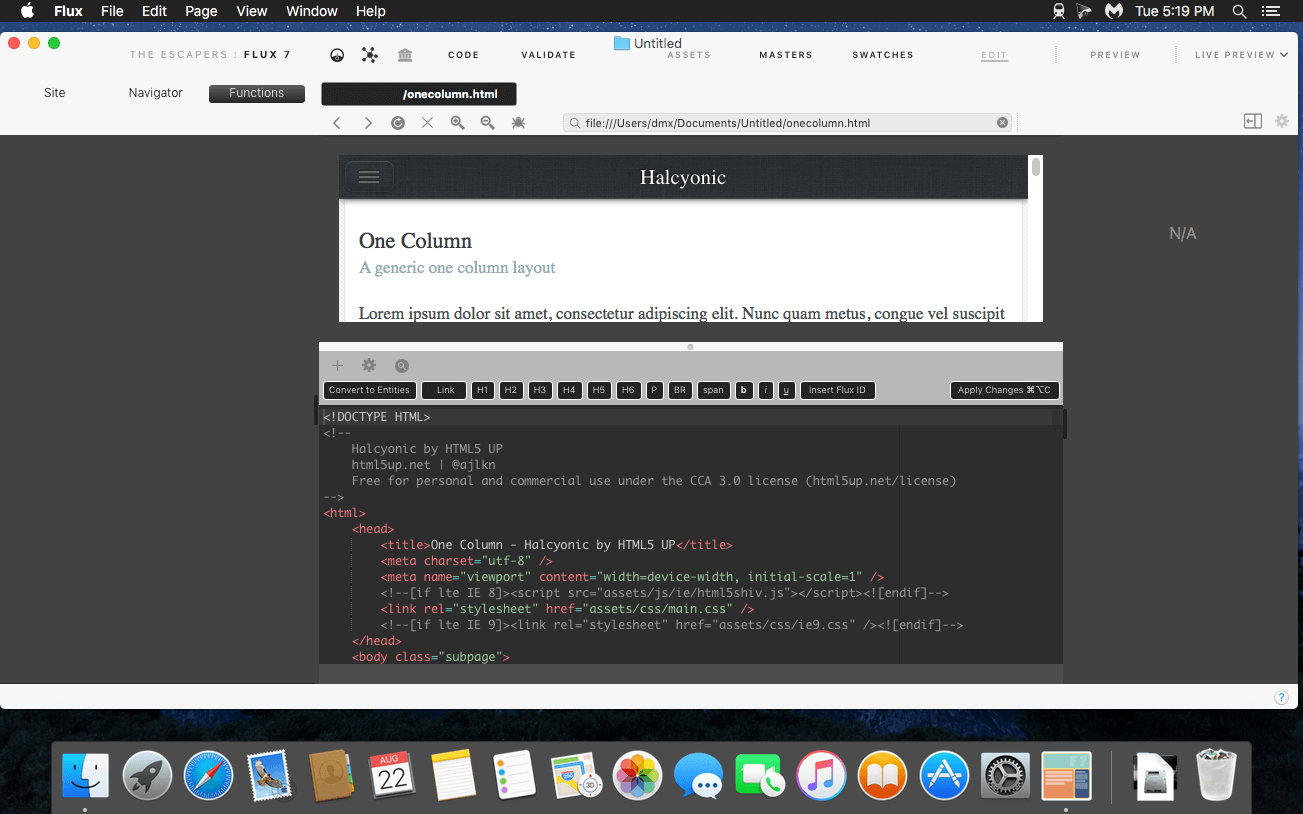Image resolution: width=1303 pixels, height=814 pixels.
Task: Insert an H6 heading tag
Action: pos(628,390)
